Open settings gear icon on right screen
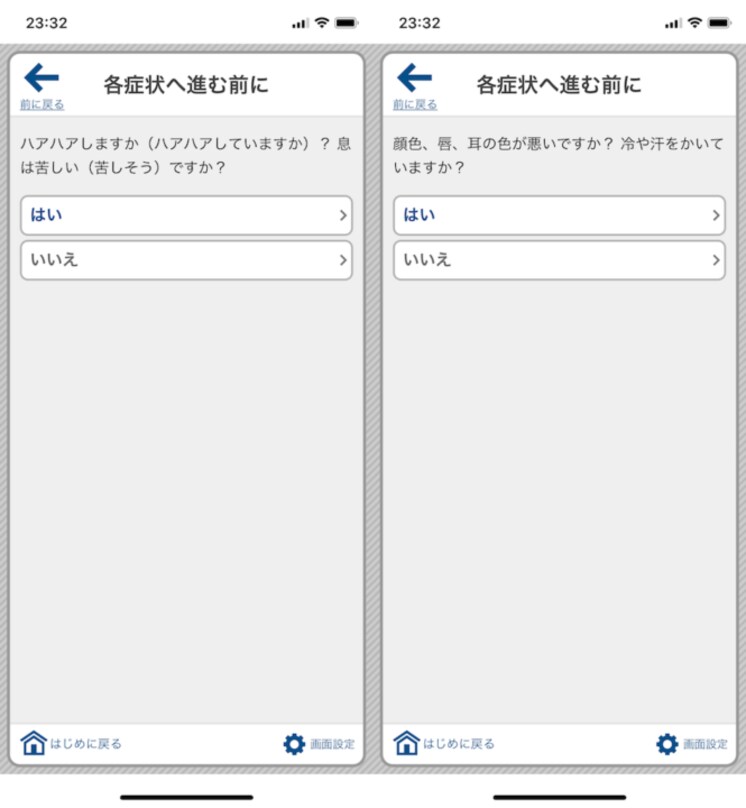Image resolution: width=746 pixels, height=808 pixels. pos(667,744)
